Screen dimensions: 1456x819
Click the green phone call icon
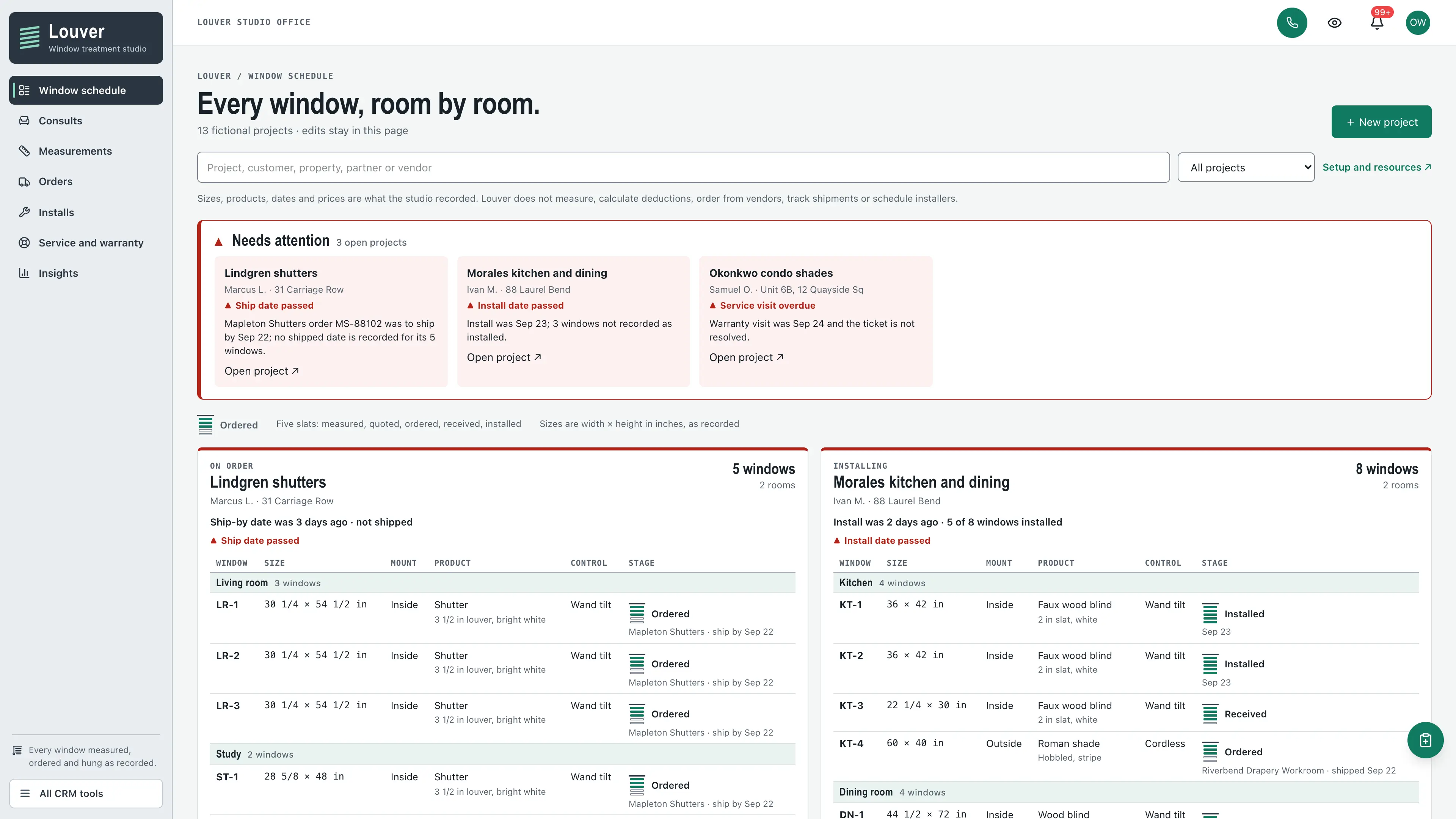1291,23
